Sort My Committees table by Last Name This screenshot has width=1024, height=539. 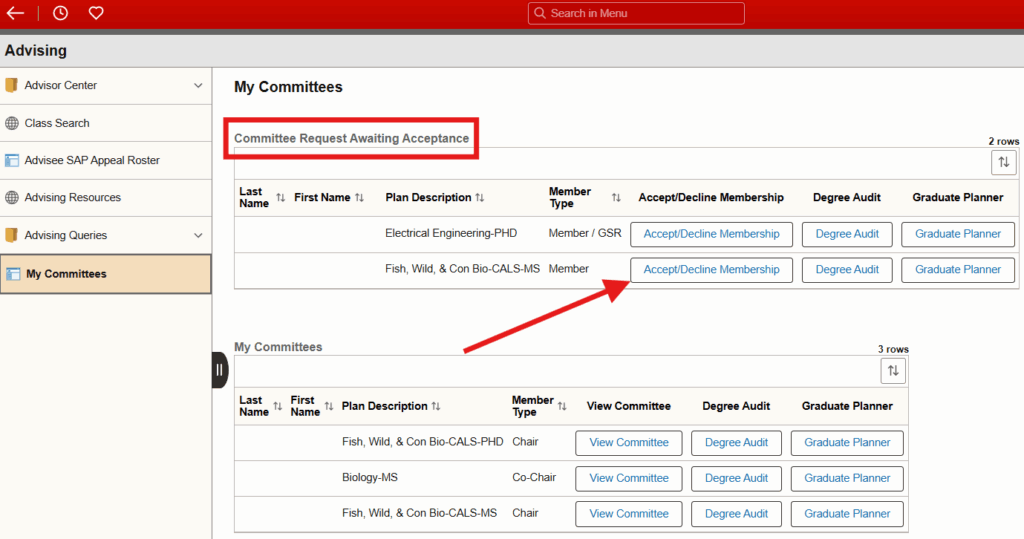pyautogui.click(x=278, y=406)
